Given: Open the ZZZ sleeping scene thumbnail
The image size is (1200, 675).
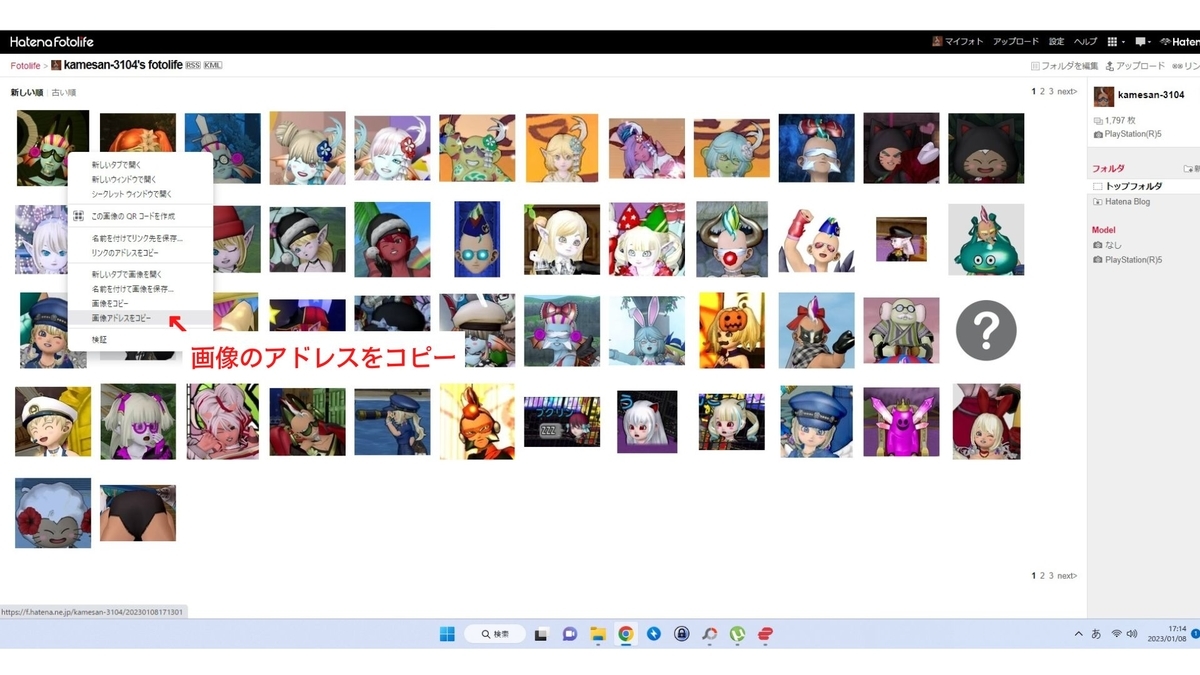Looking at the screenshot, I should pyautogui.click(x=562, y=422).
